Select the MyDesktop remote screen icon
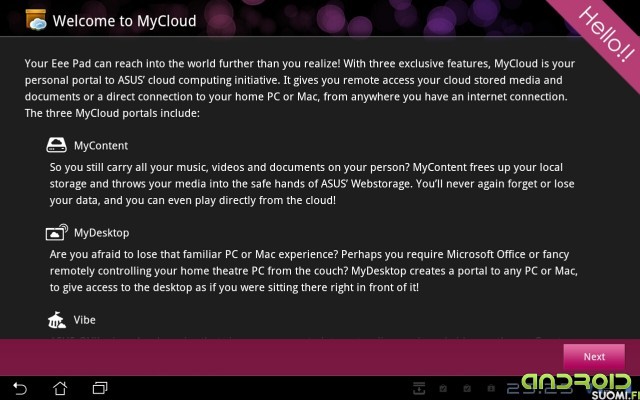 pos(57,232)
